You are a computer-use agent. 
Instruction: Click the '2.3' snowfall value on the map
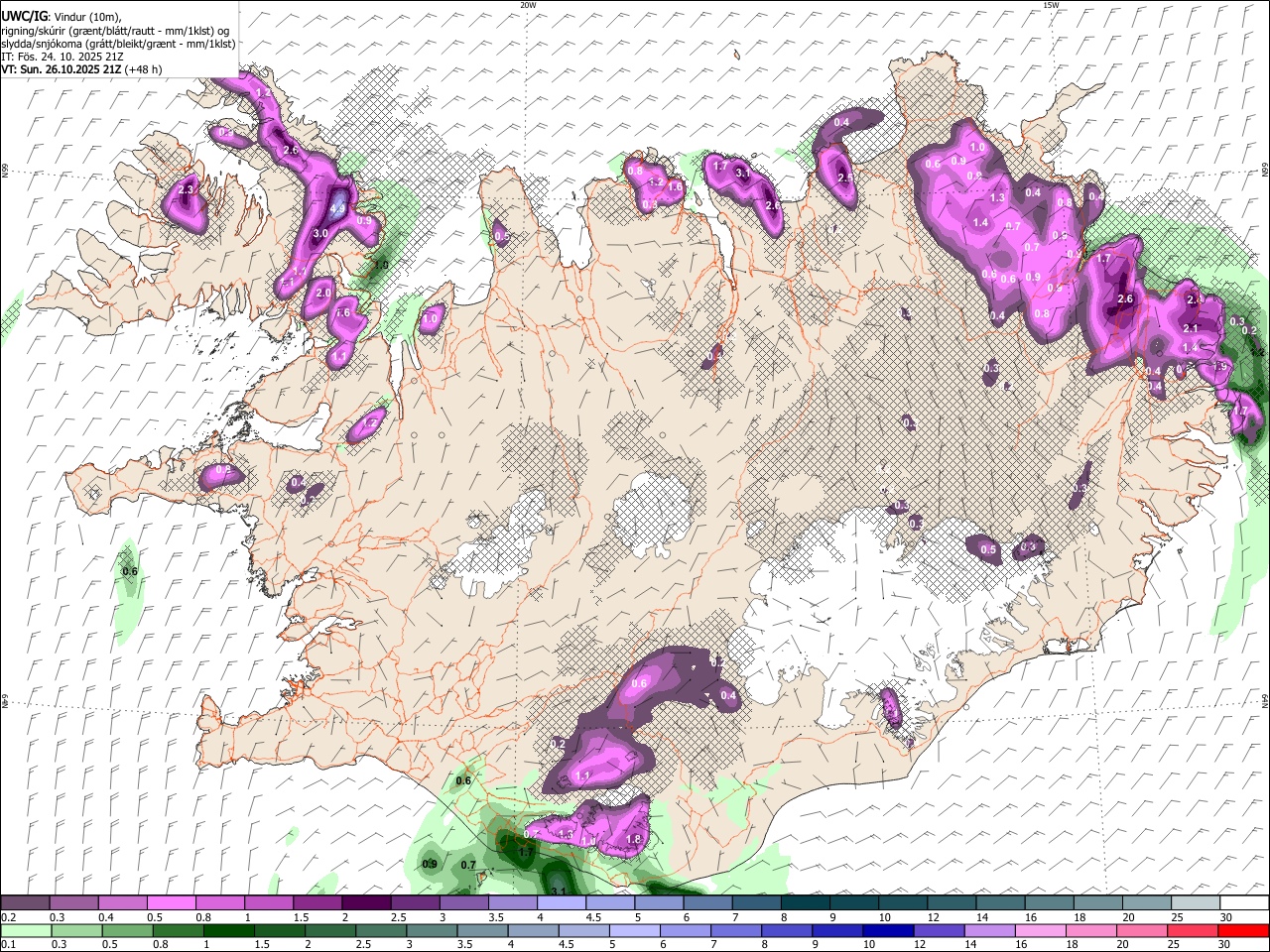(x=186, y=189)
